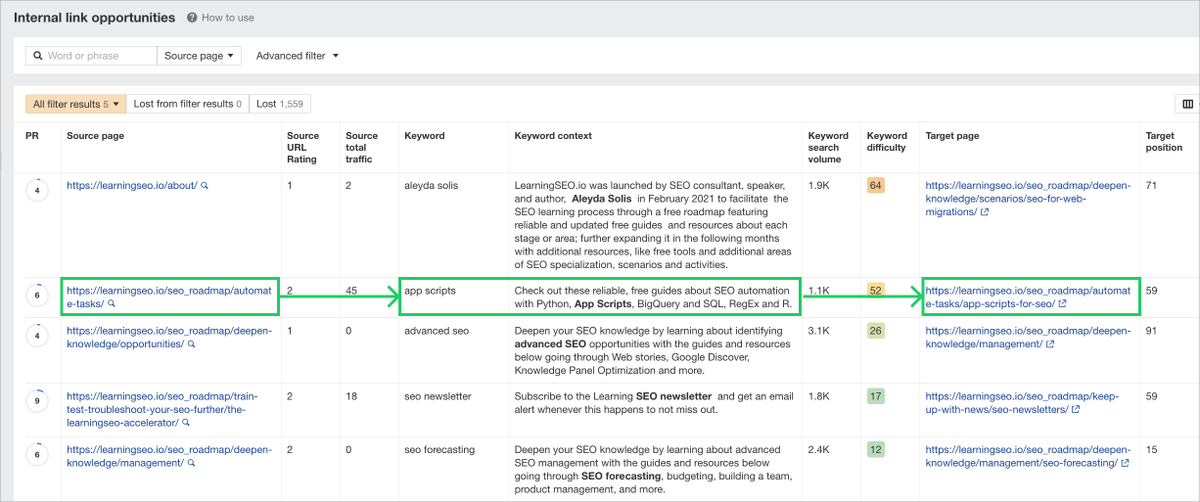Click magnifier icon beside automate-tasks source page
This screenshot has height=502, width=1200.
111,303
